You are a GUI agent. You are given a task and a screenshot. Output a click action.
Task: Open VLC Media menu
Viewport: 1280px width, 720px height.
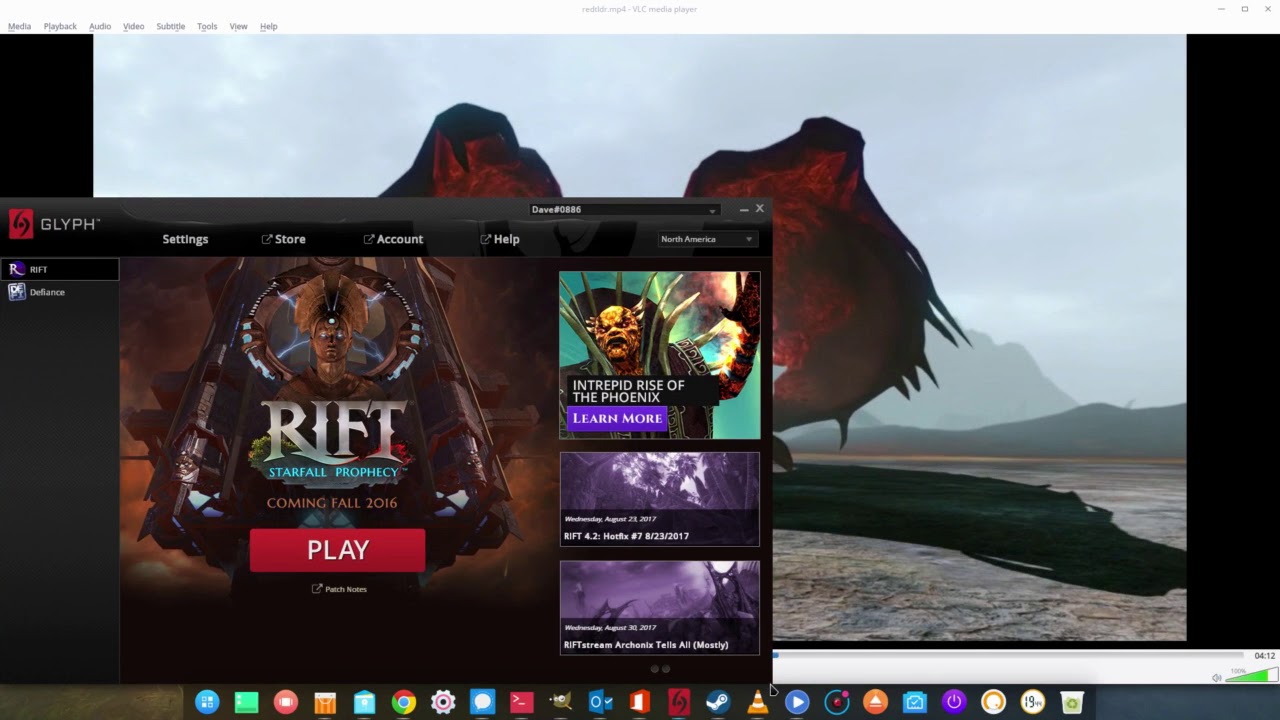19,26
